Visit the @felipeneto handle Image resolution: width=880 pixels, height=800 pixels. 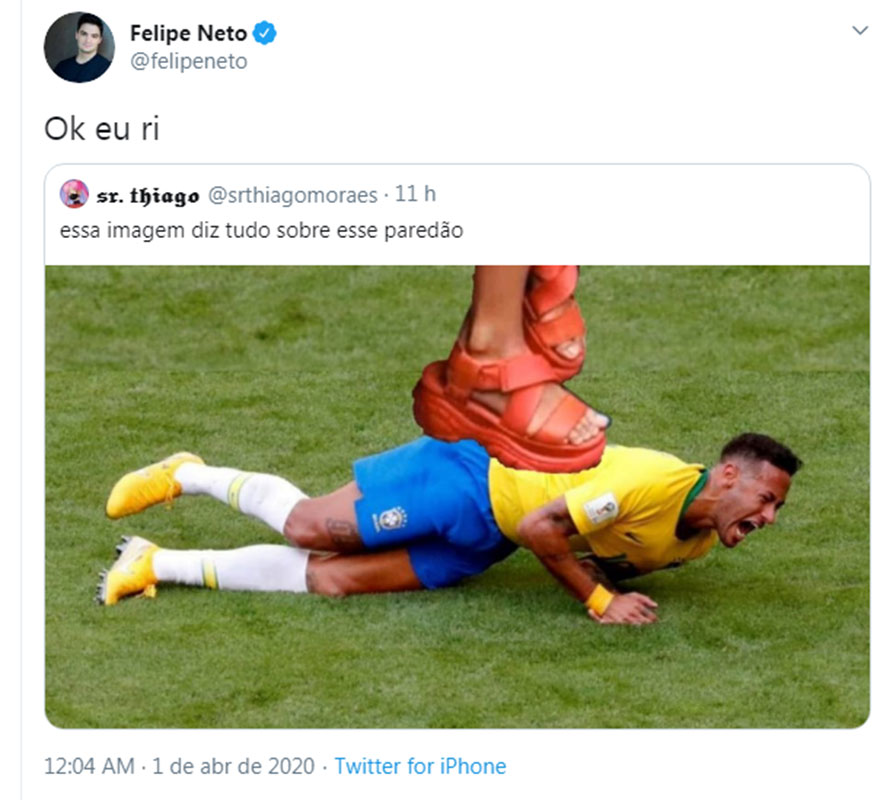click(x=189, y=61)
